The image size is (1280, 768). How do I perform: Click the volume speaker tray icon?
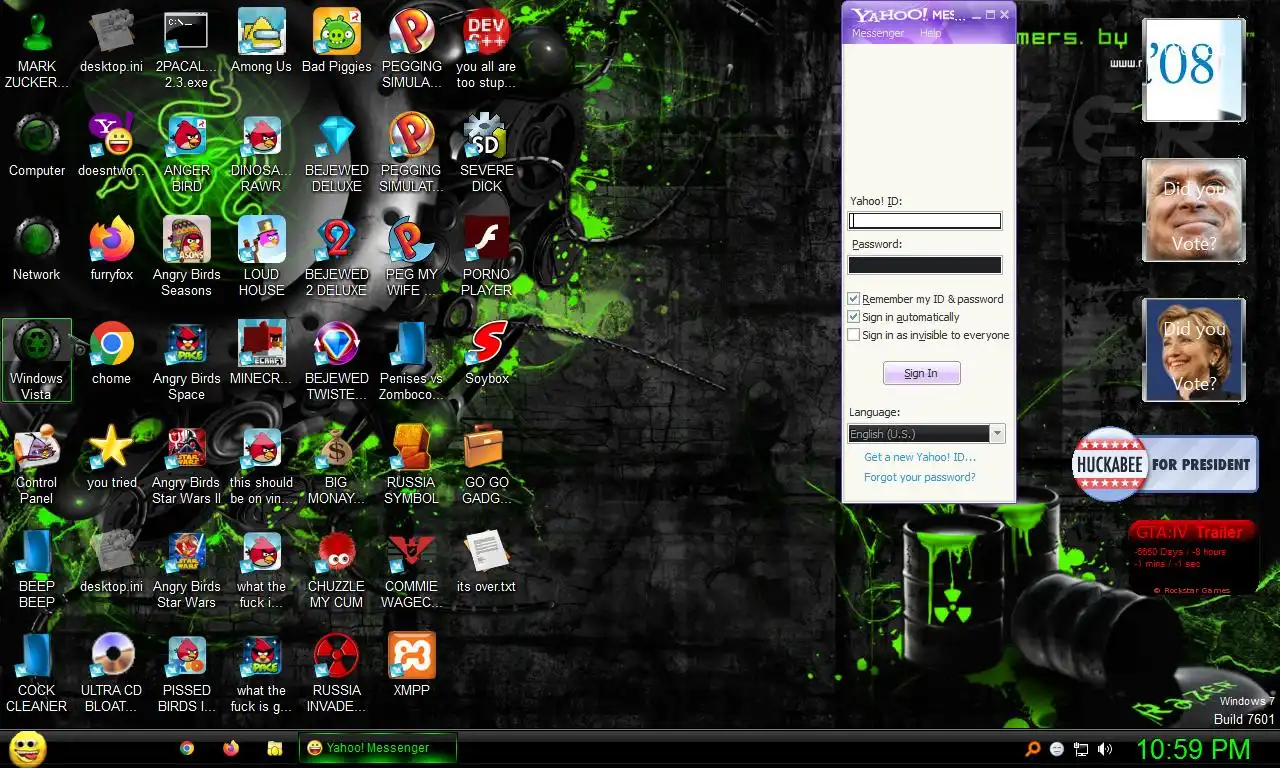(x=1105, y=749)
